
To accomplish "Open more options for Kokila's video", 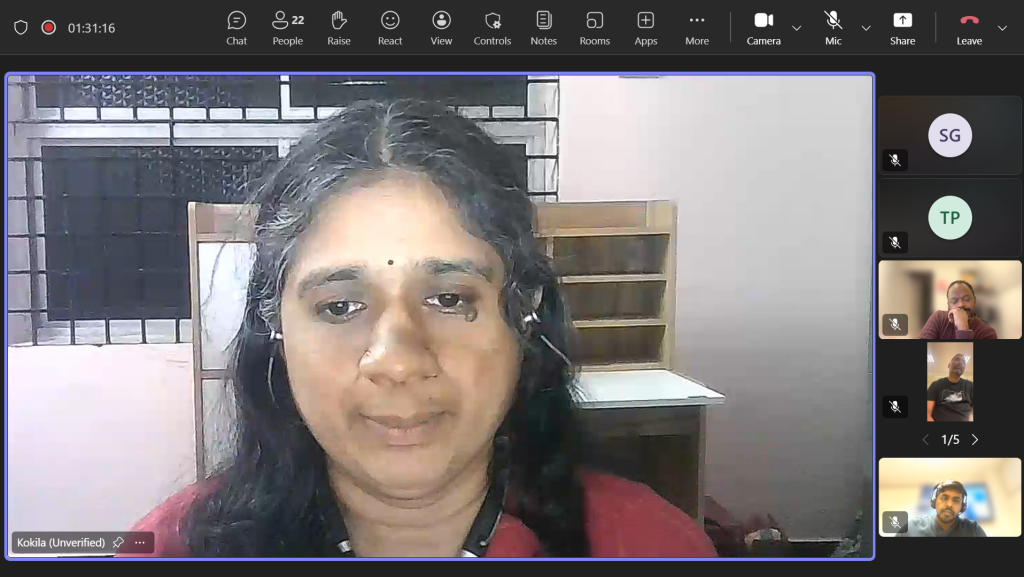I will (140, 543).
